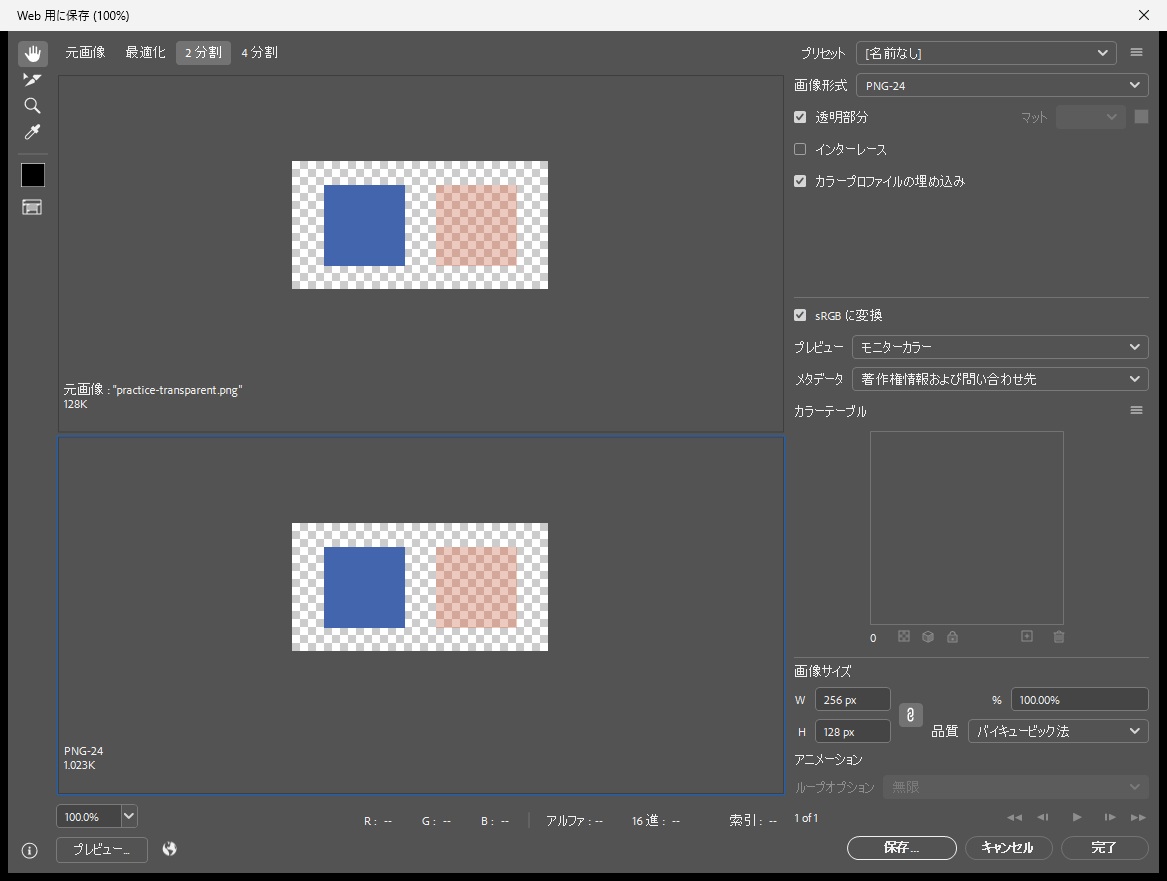The image size is (1167, 881).
Task: Open the 画像形式 PNG-24 dropdown
Action: (1003, 85)
